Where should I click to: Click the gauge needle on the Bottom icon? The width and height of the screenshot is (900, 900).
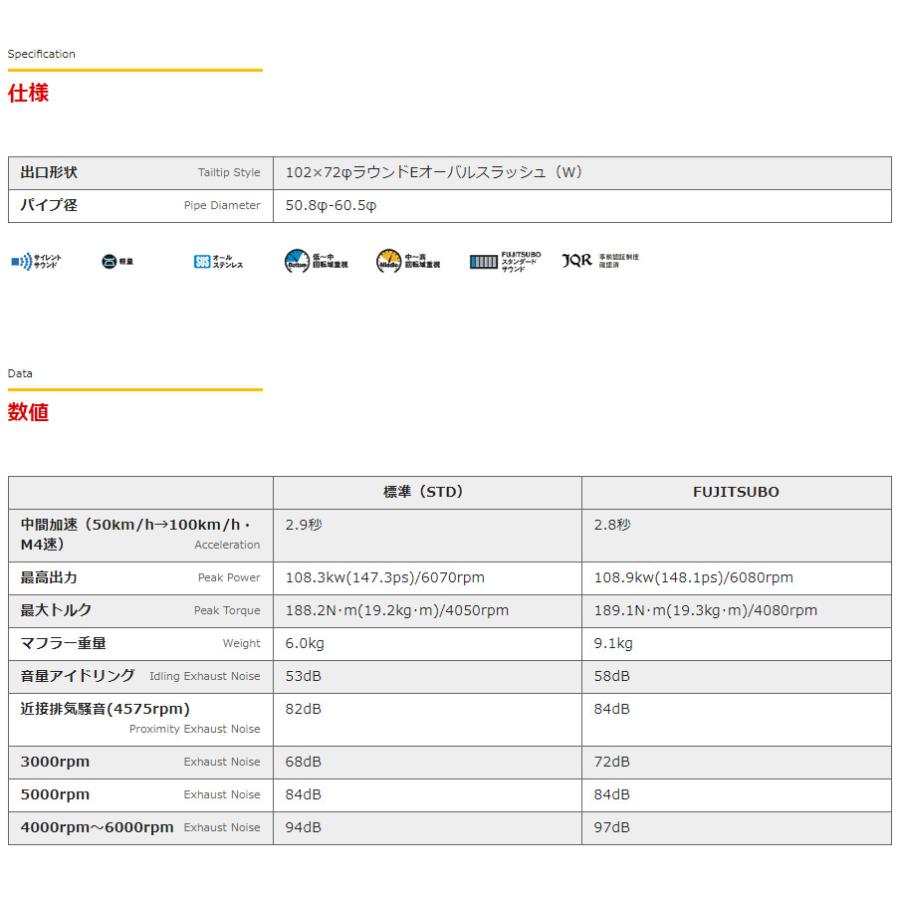tap(296, 258)
